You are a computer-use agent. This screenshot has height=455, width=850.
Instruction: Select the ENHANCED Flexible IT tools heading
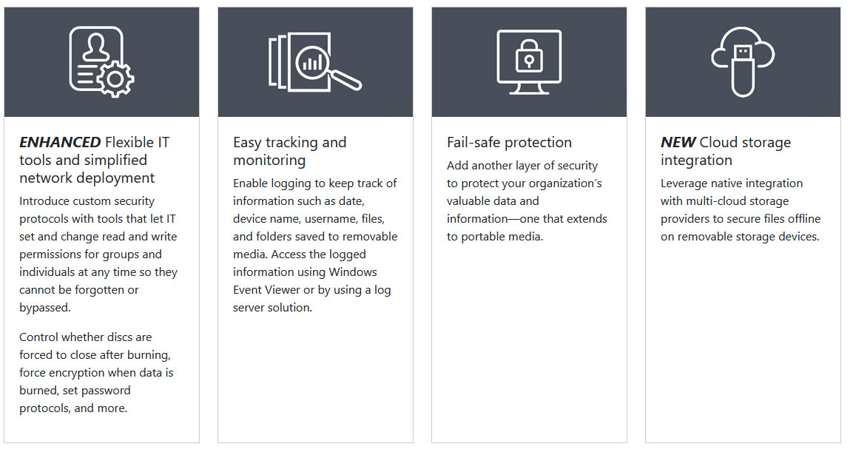[94, 160]
